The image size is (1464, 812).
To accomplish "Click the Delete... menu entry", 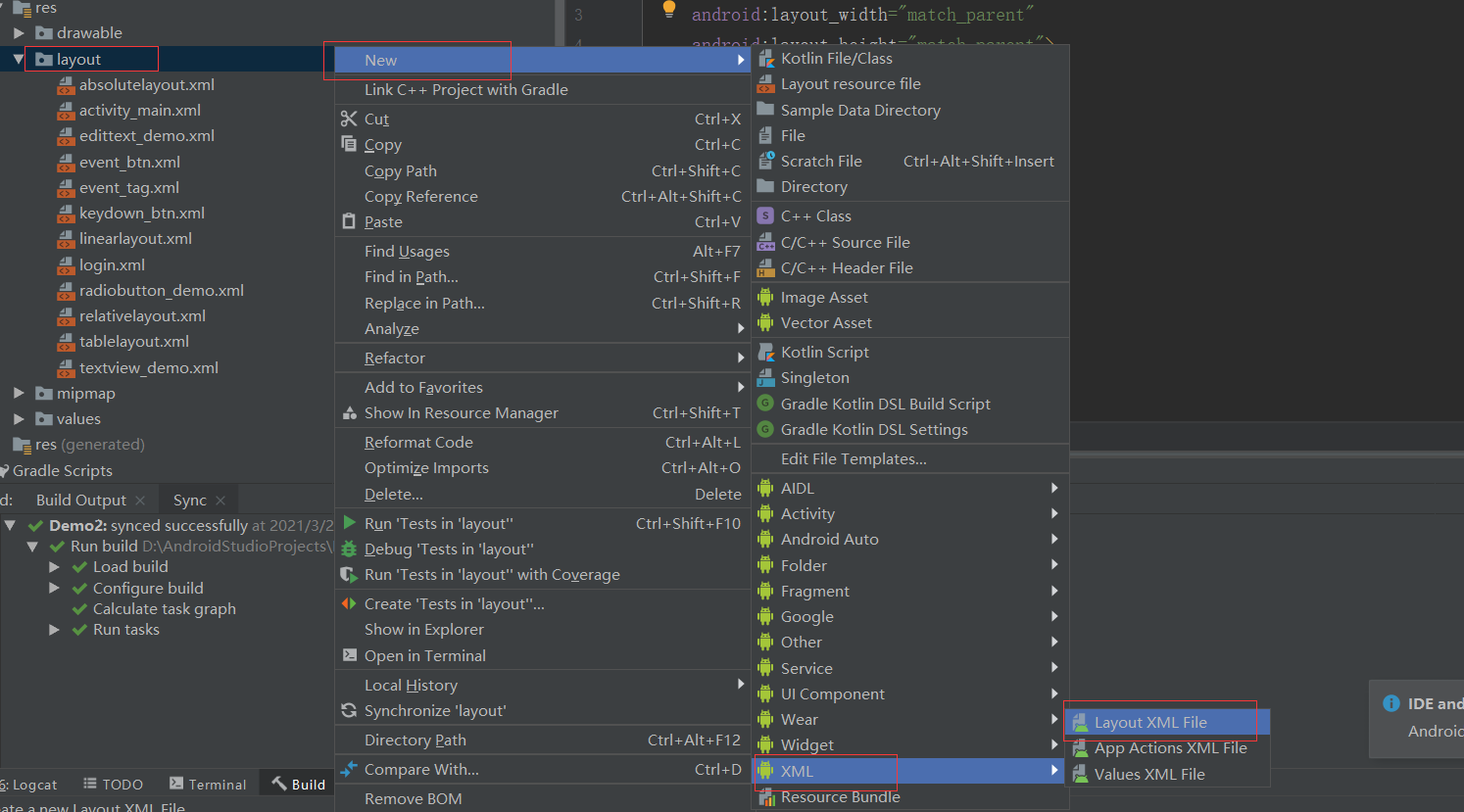I will (542, 495).
